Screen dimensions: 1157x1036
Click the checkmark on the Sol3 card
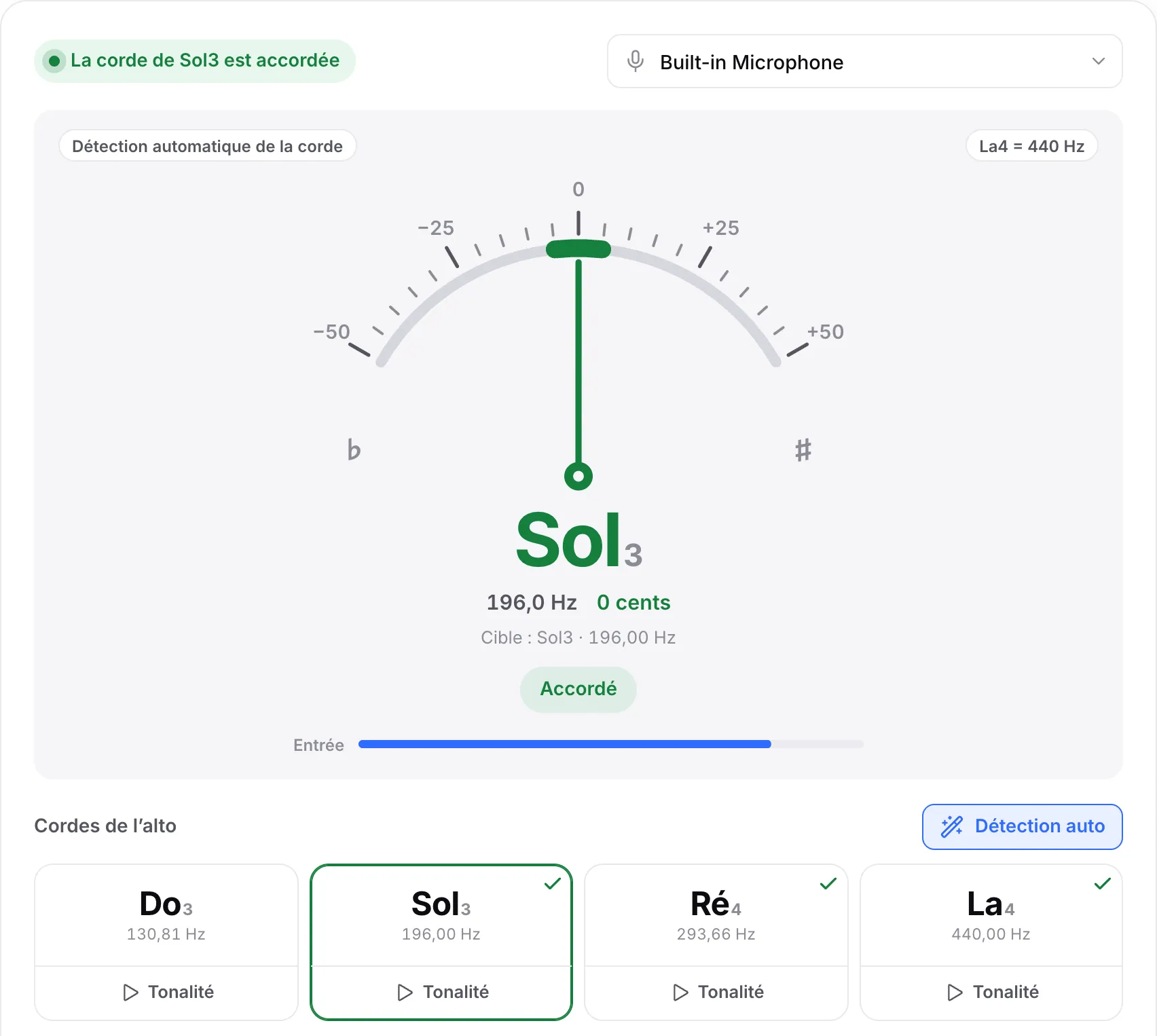pyautogui.click(x=553, y=883)
